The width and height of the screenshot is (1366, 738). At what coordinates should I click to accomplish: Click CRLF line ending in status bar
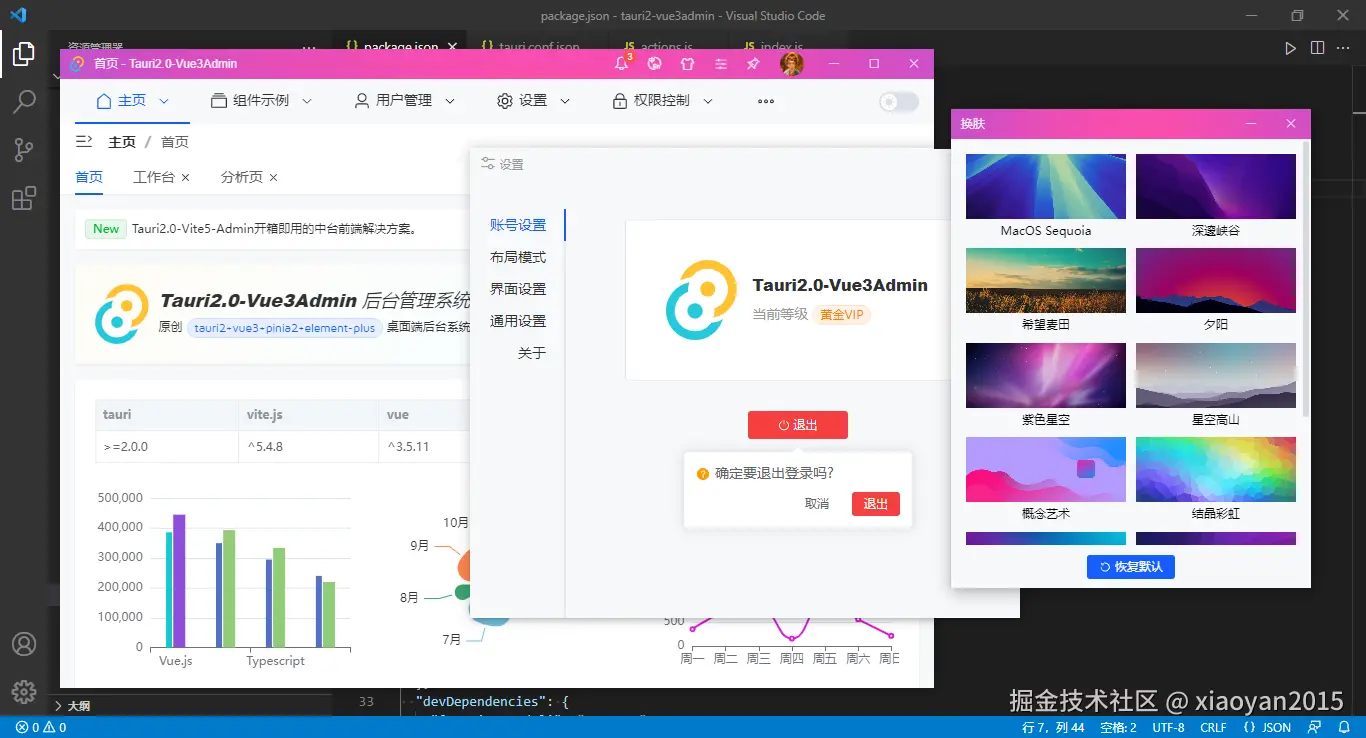pyautogui.click(x=1213, y=728)
